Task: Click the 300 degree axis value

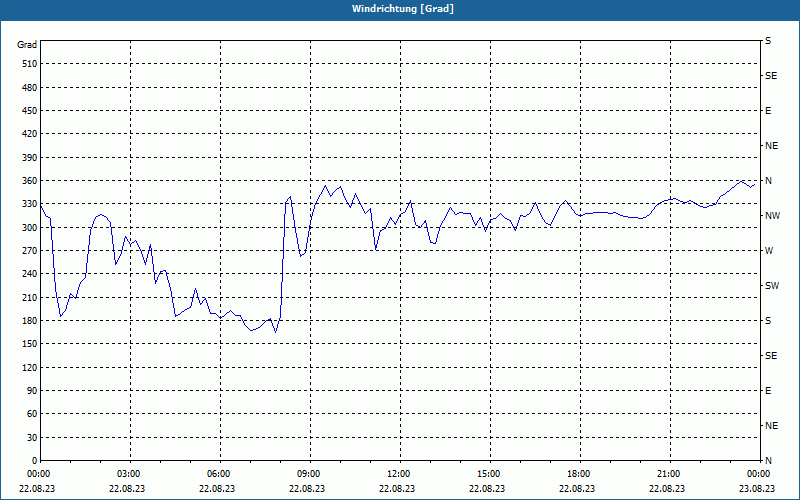Action: (30, 228)
